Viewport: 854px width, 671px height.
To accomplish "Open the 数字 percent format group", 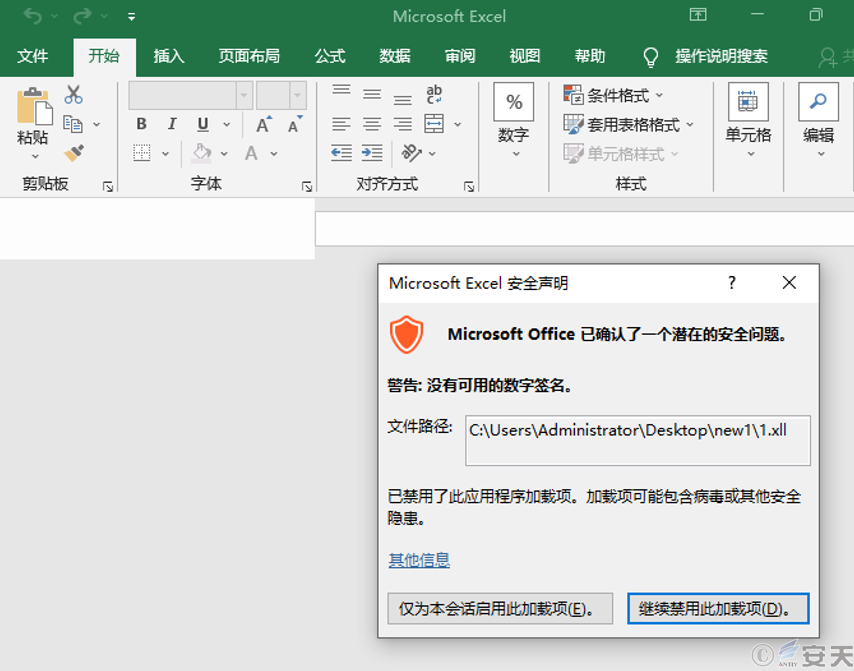I will point(514,121).
